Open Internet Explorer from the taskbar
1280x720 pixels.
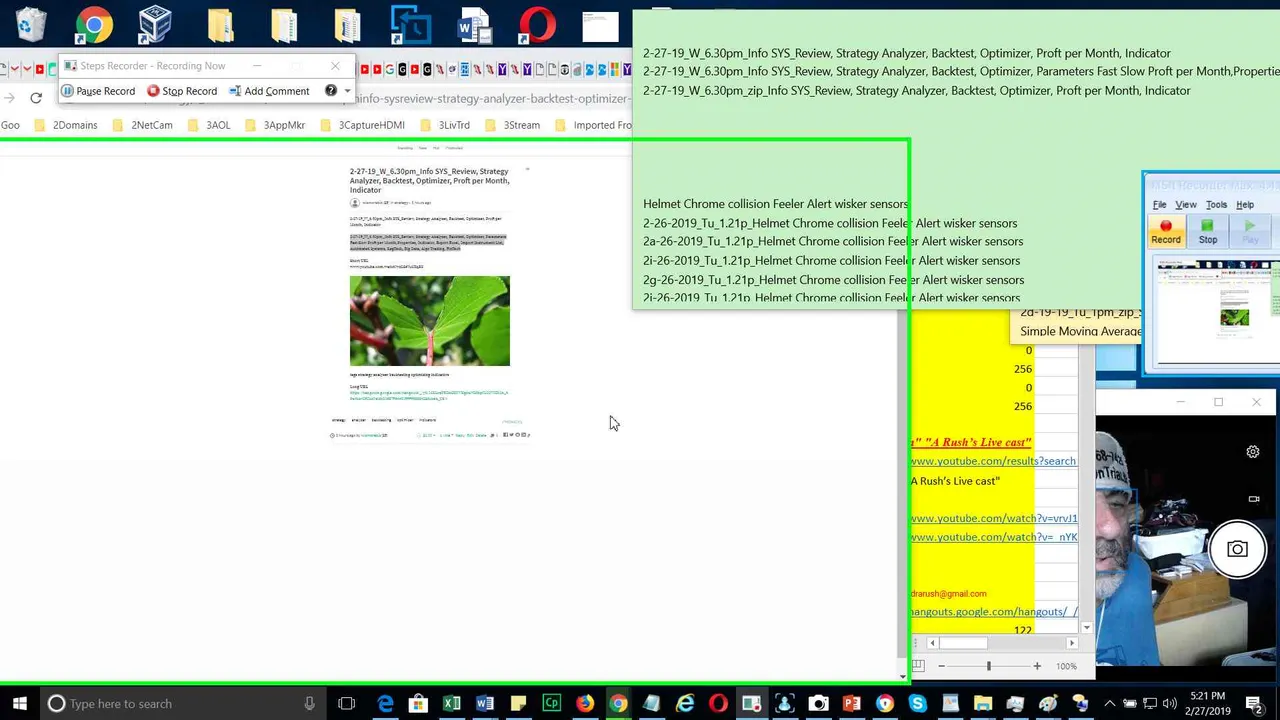click(x=685, y=703)
